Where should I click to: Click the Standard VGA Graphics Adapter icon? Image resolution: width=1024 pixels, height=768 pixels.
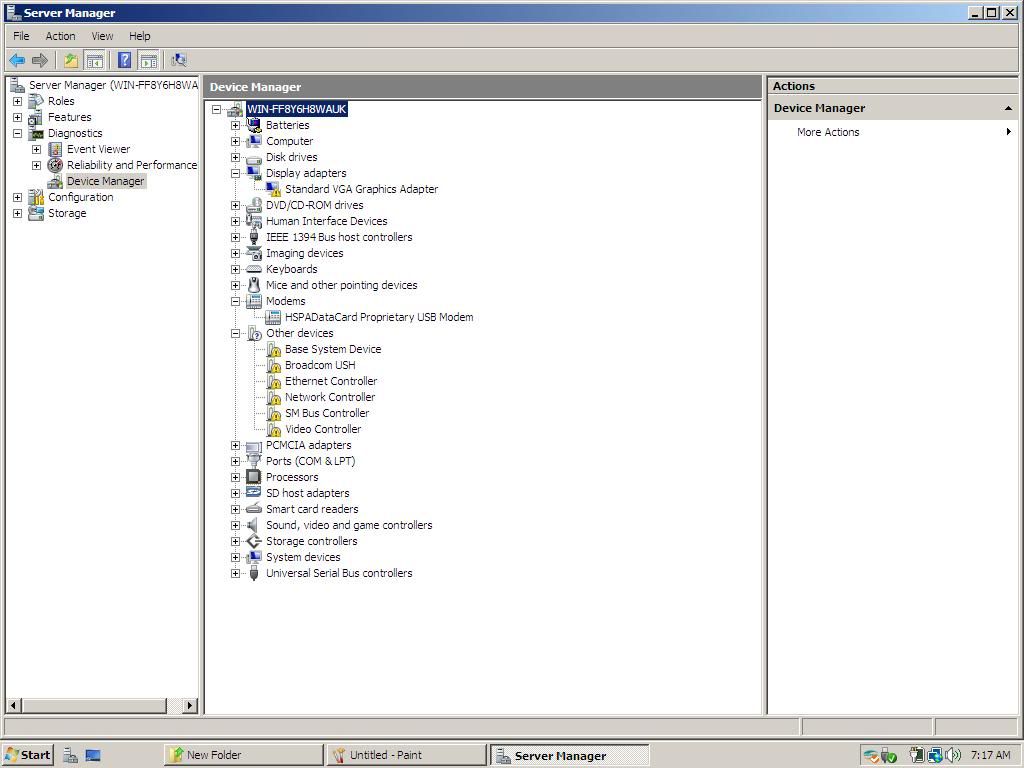click(274, 189)
